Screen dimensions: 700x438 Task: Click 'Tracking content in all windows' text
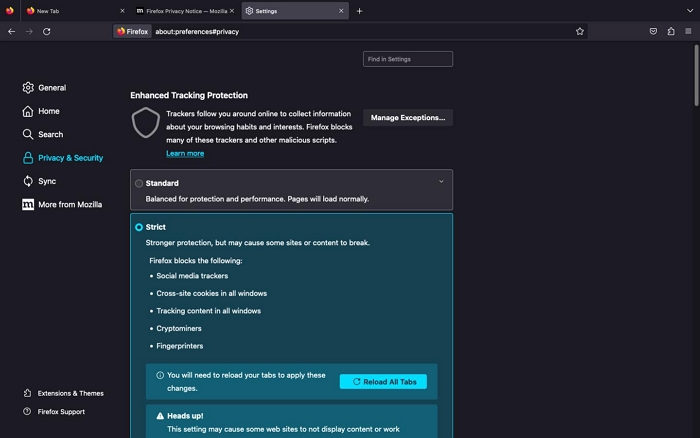click(x=208, y=311)
